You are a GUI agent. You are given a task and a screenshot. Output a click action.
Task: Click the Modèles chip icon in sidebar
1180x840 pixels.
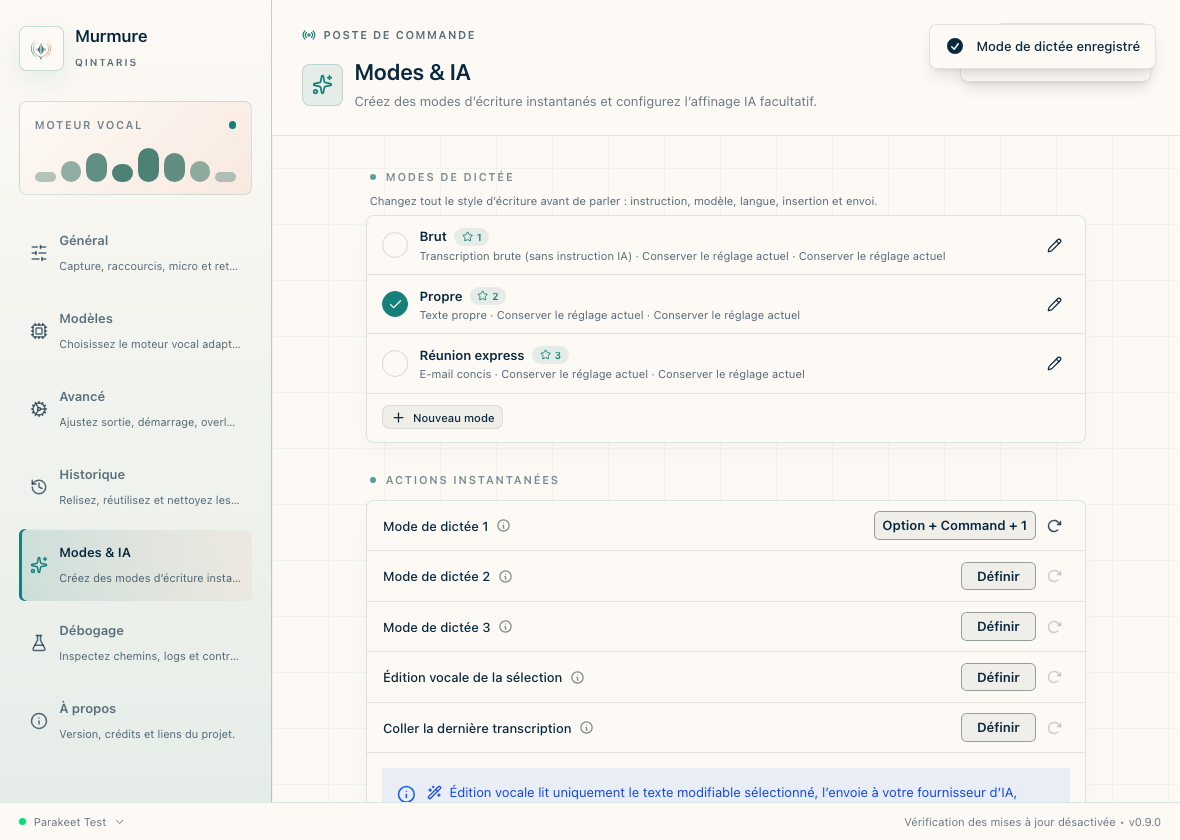[x=39, y=331]
